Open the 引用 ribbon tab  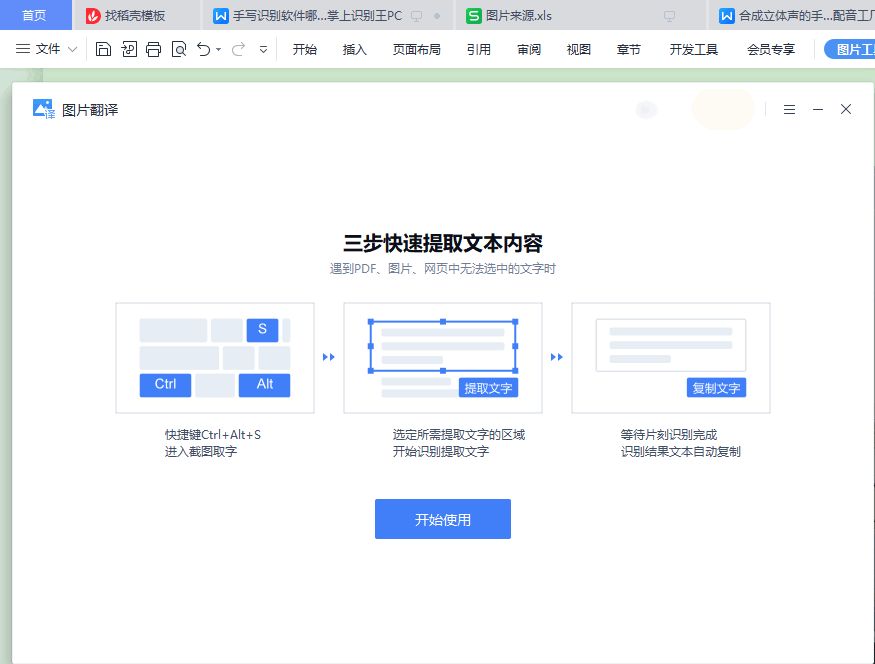click(479, 50)
